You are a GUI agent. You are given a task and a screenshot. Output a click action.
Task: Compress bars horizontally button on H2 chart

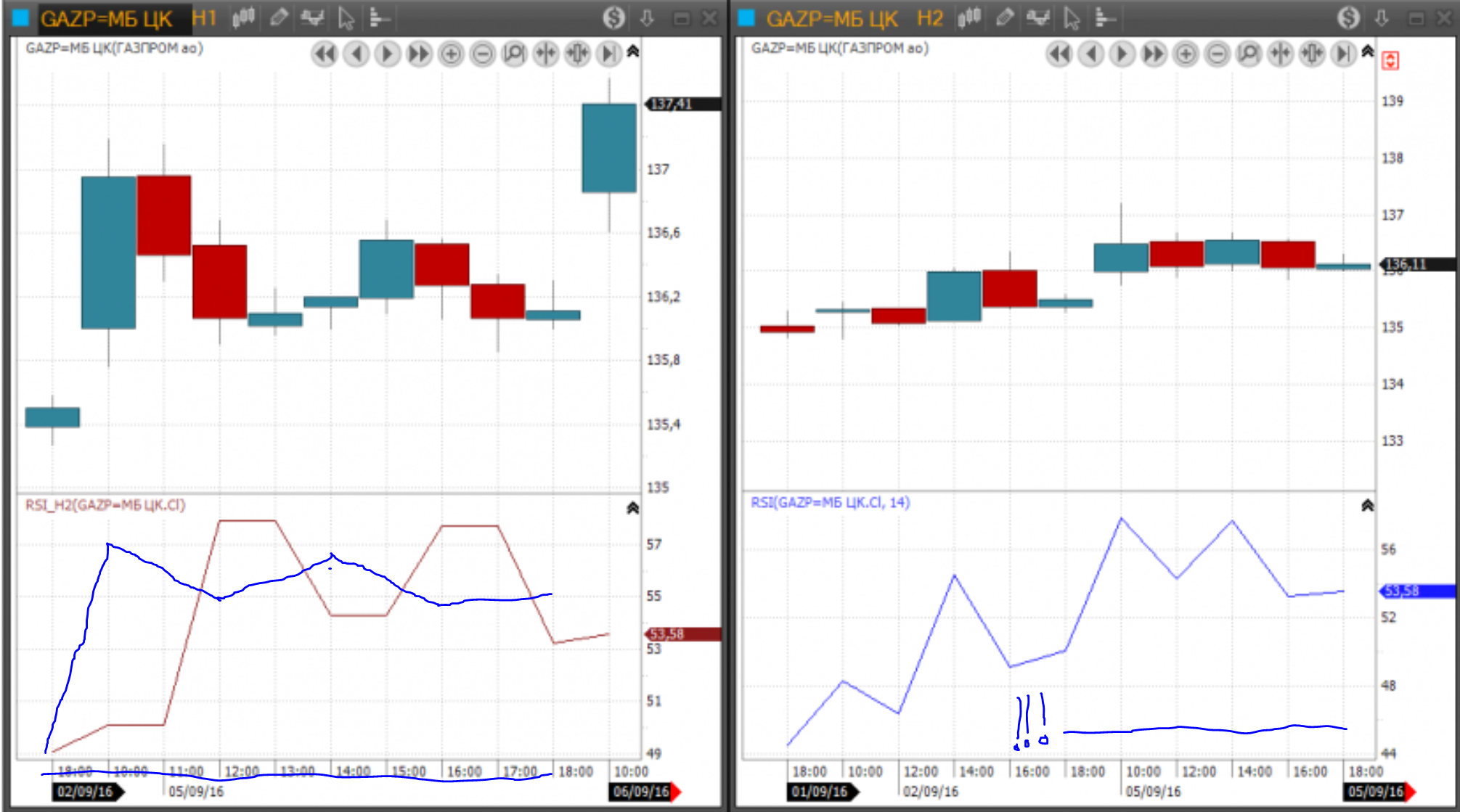point(1281,54)
